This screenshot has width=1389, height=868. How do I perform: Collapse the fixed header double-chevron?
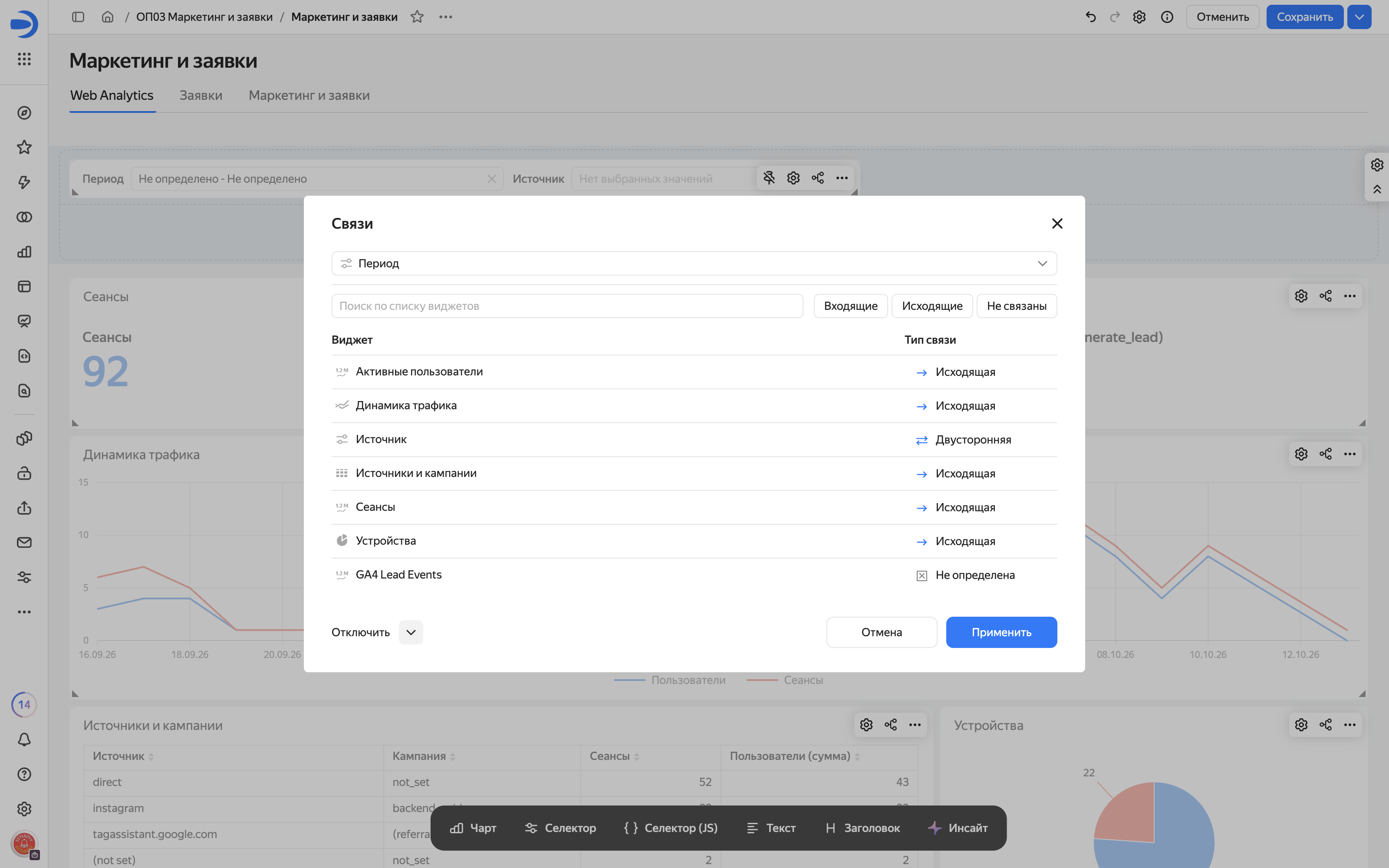coord(1377,189)
